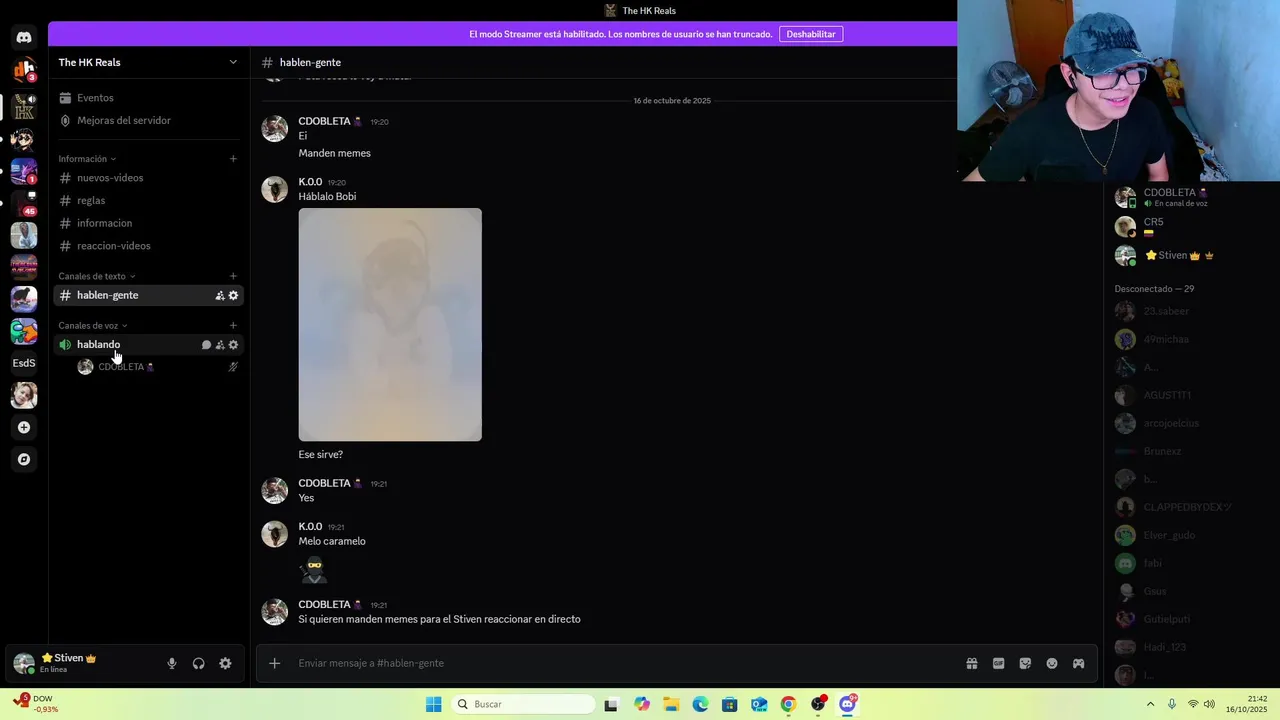Open GIF picker
The height and width of the screenshot is (720, 1280).
tap(998, 663)
